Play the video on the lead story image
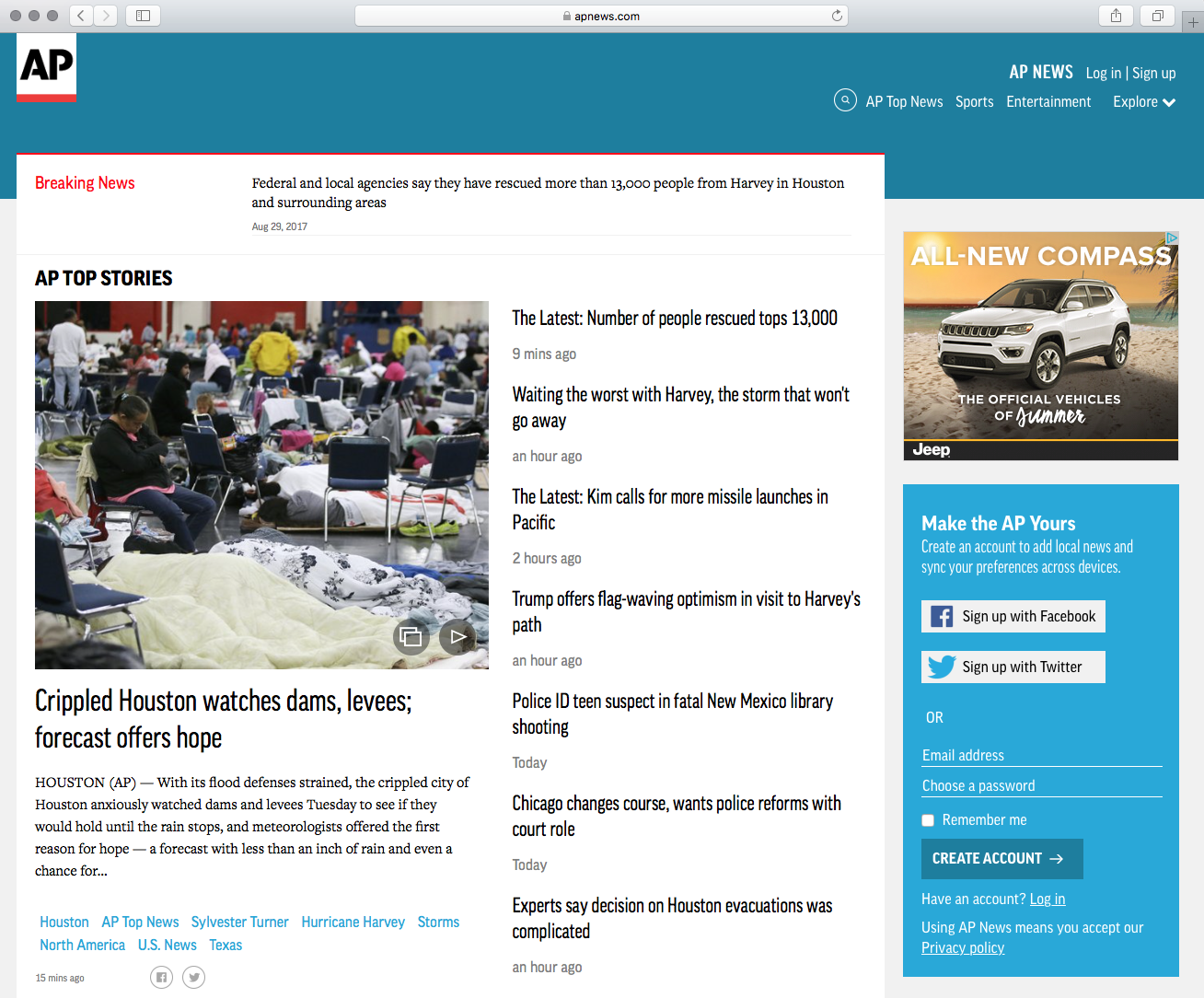 point(457,637)
